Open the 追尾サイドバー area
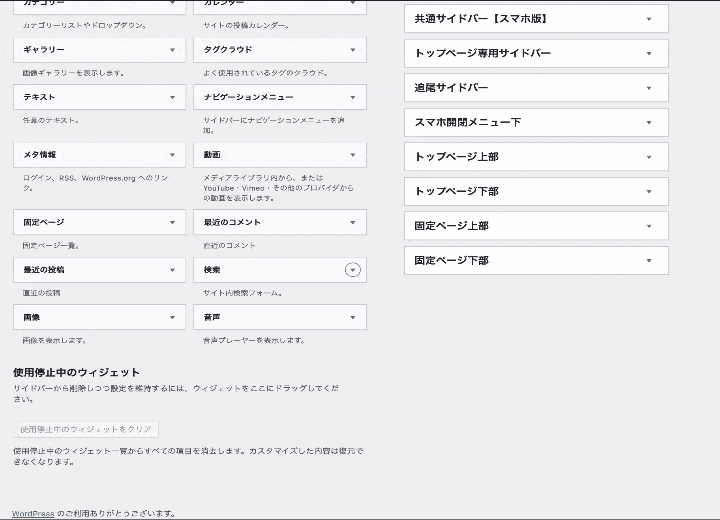The image size is (720, 520). click(536, 88)
